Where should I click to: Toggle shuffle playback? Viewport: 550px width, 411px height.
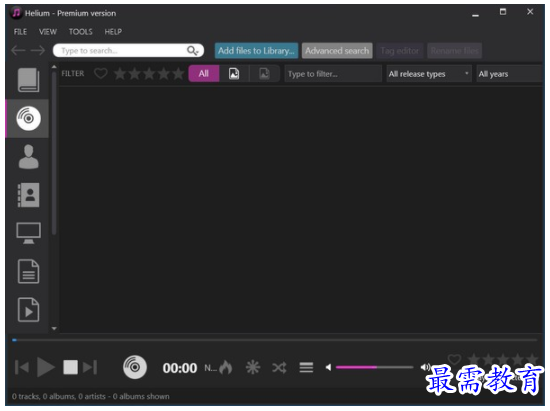pos(280,368)
